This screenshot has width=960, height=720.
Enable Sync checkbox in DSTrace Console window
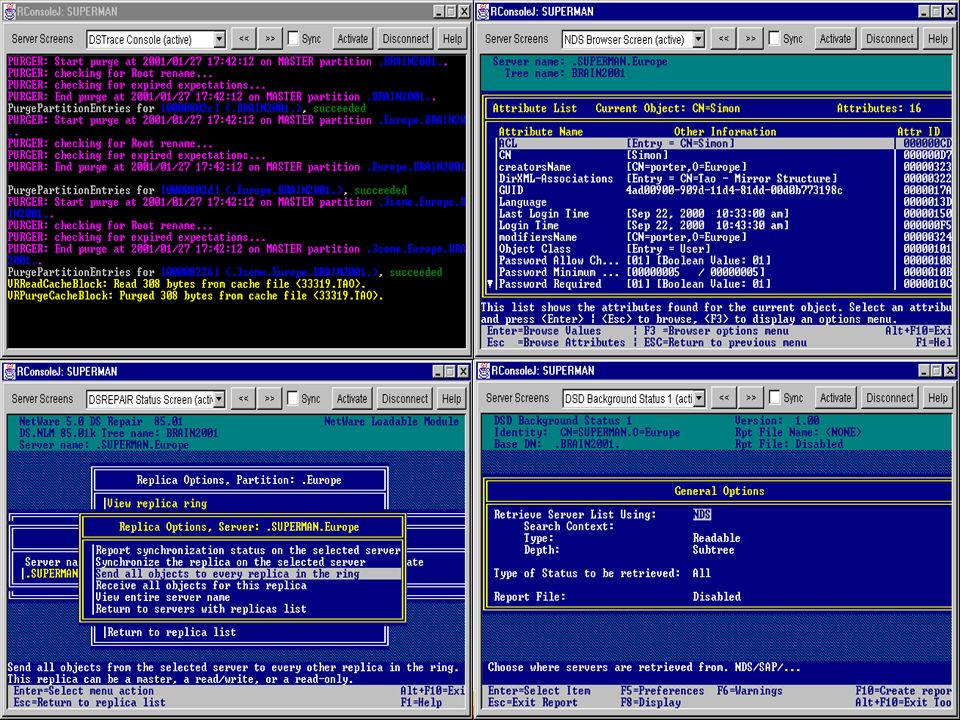point(293,39)
